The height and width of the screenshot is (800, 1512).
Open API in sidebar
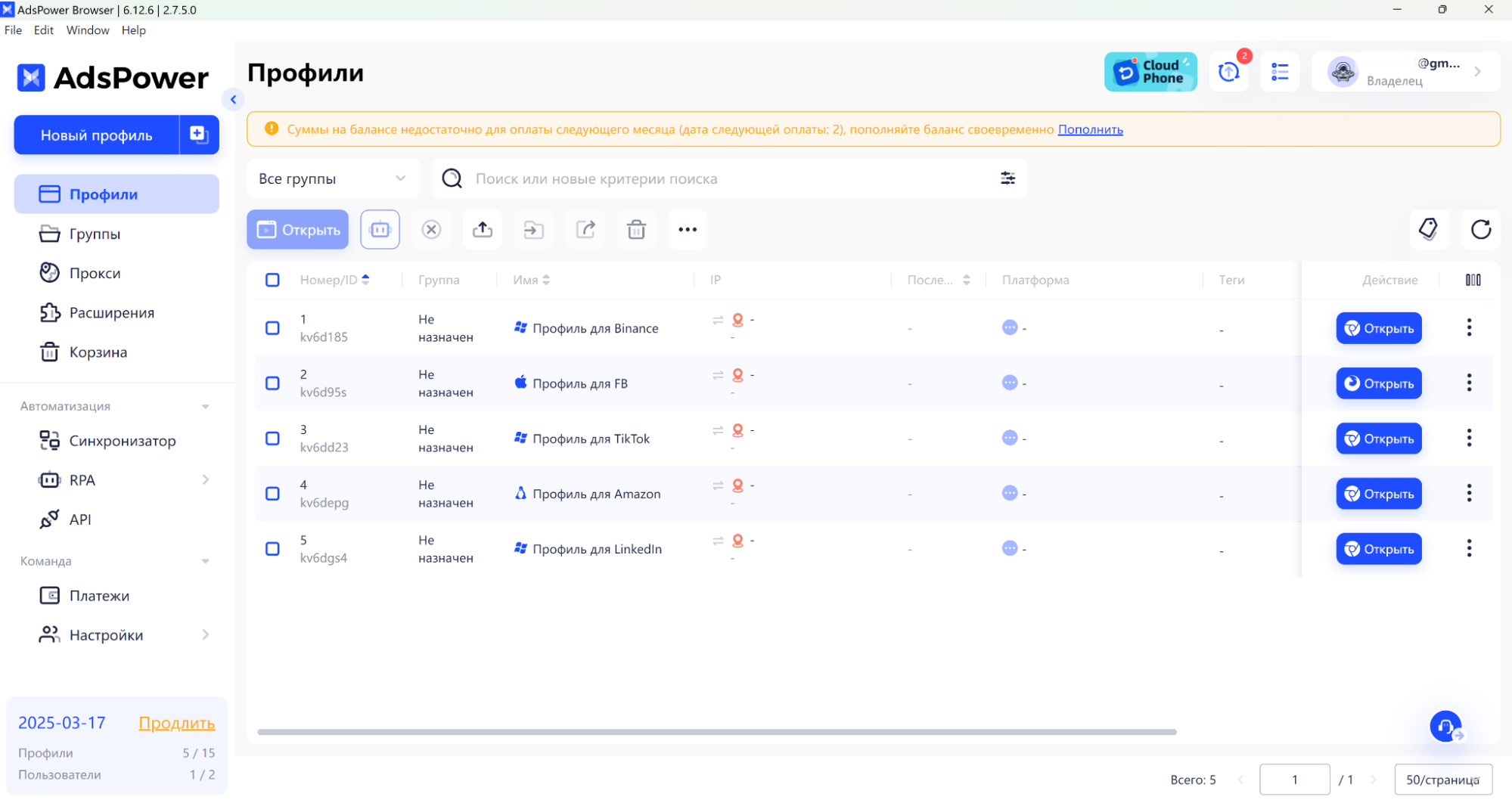[x=116, y=519]
